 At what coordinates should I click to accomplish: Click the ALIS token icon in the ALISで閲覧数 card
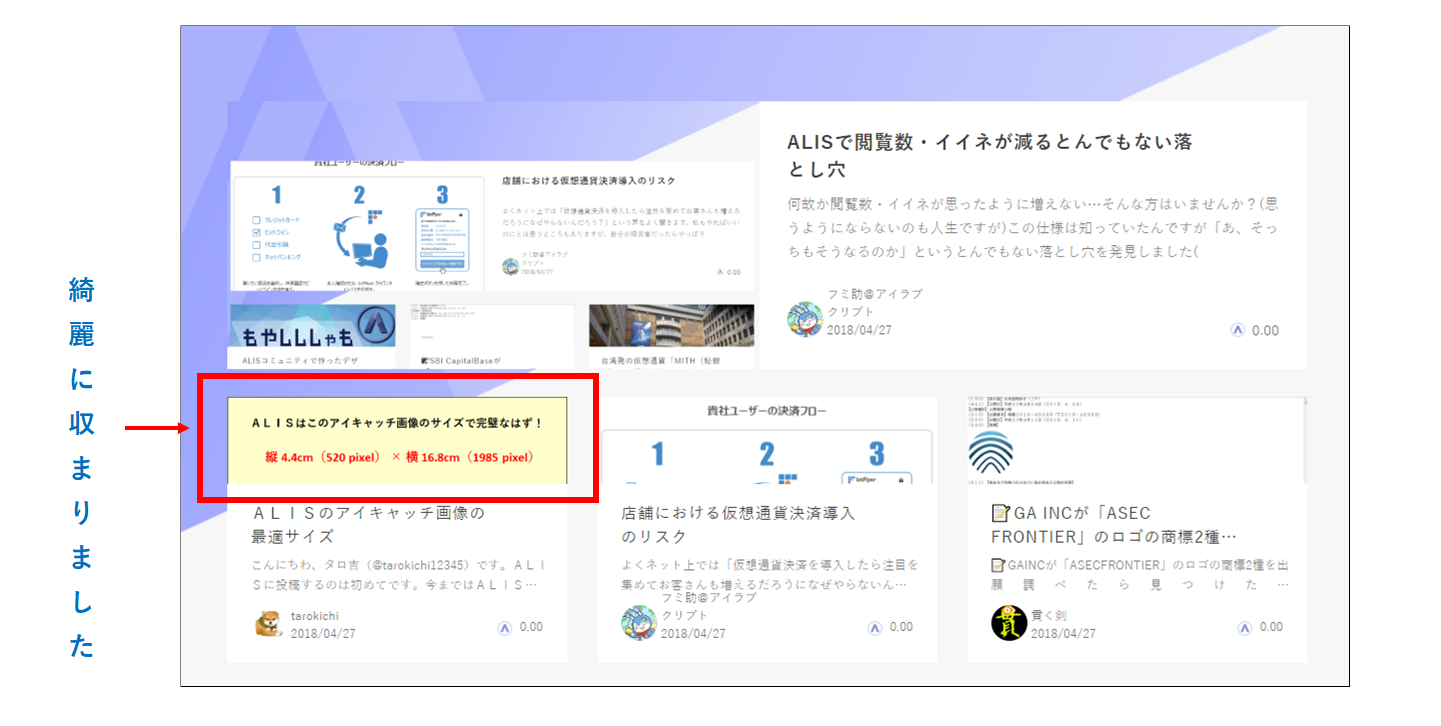pyautogui.click(x=1237, y=331)
